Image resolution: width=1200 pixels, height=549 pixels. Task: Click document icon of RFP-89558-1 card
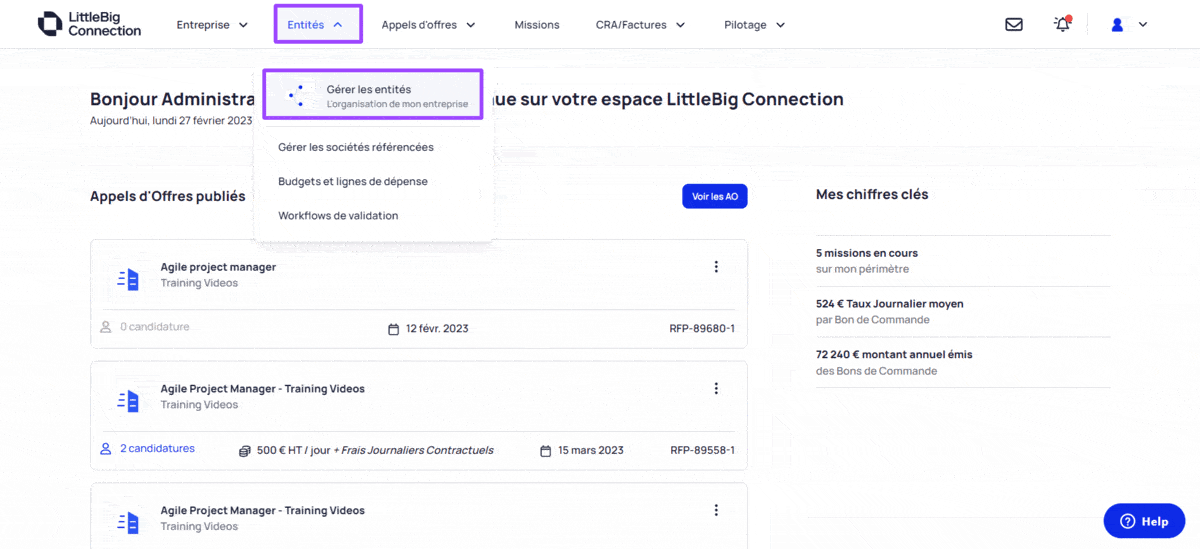click(x=128, y=401)
